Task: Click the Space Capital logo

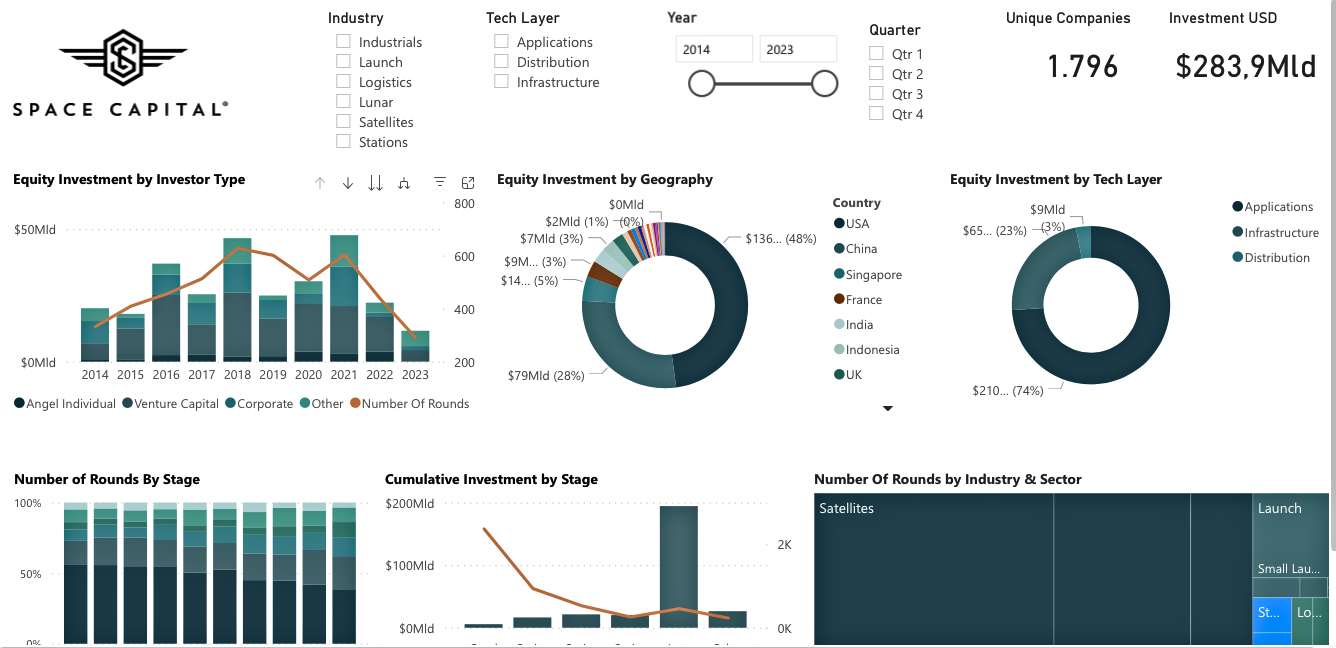Action: (121, 73)
